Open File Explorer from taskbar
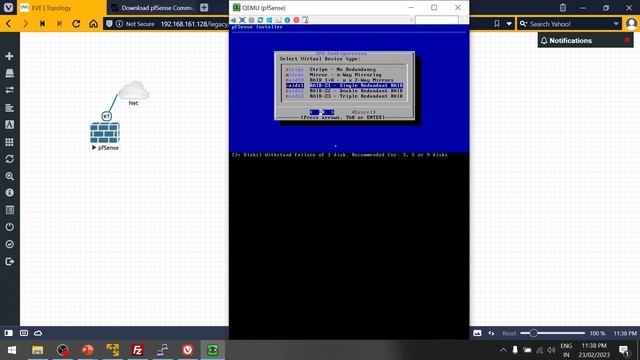 pyautogui.click(x=38, y=350)
